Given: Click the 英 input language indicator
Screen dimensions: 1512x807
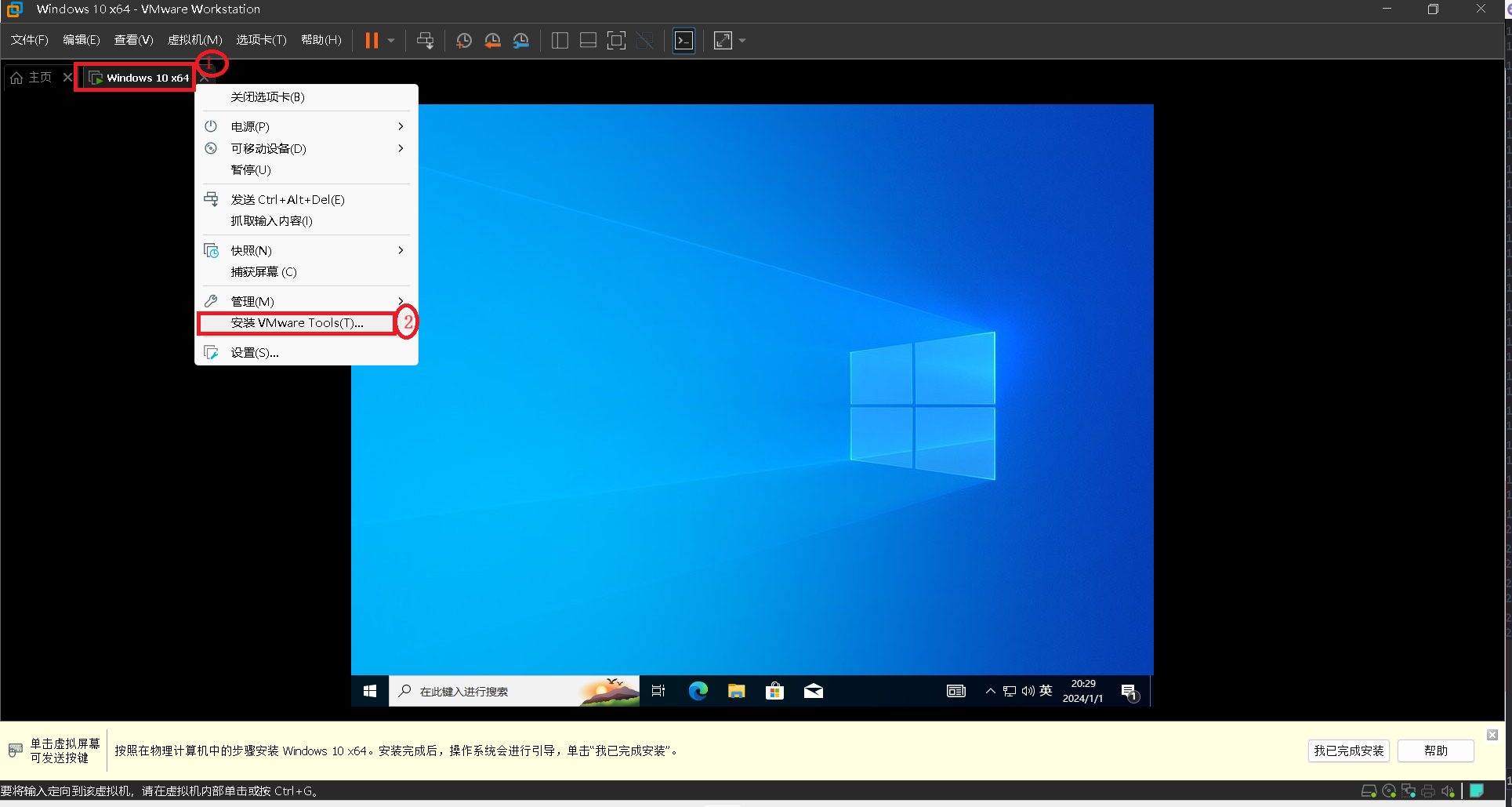Looking at the screenshot, I should [x=1046, y=691].
